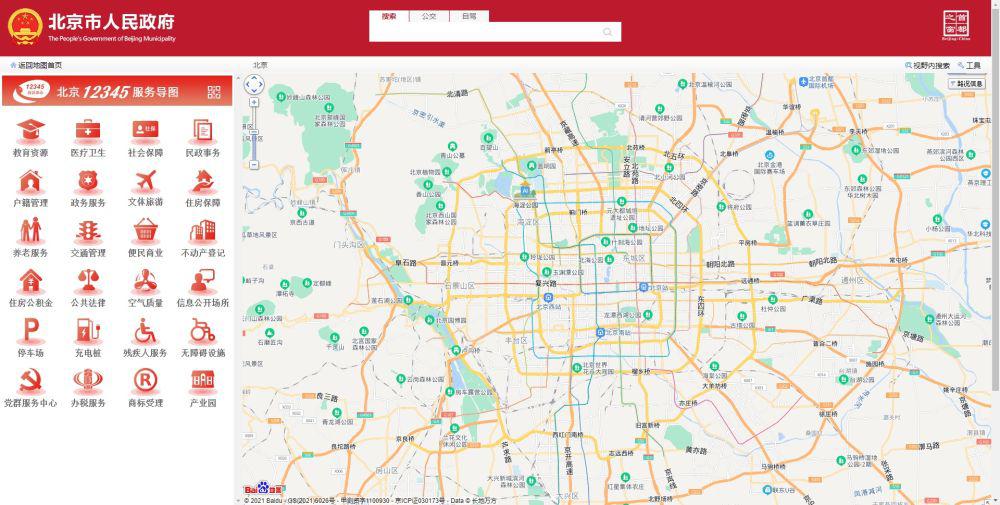Toggle the 路况信息 traffic conditions layer
This screenshot has height=505, width=1000.
(x=969, y=84)
